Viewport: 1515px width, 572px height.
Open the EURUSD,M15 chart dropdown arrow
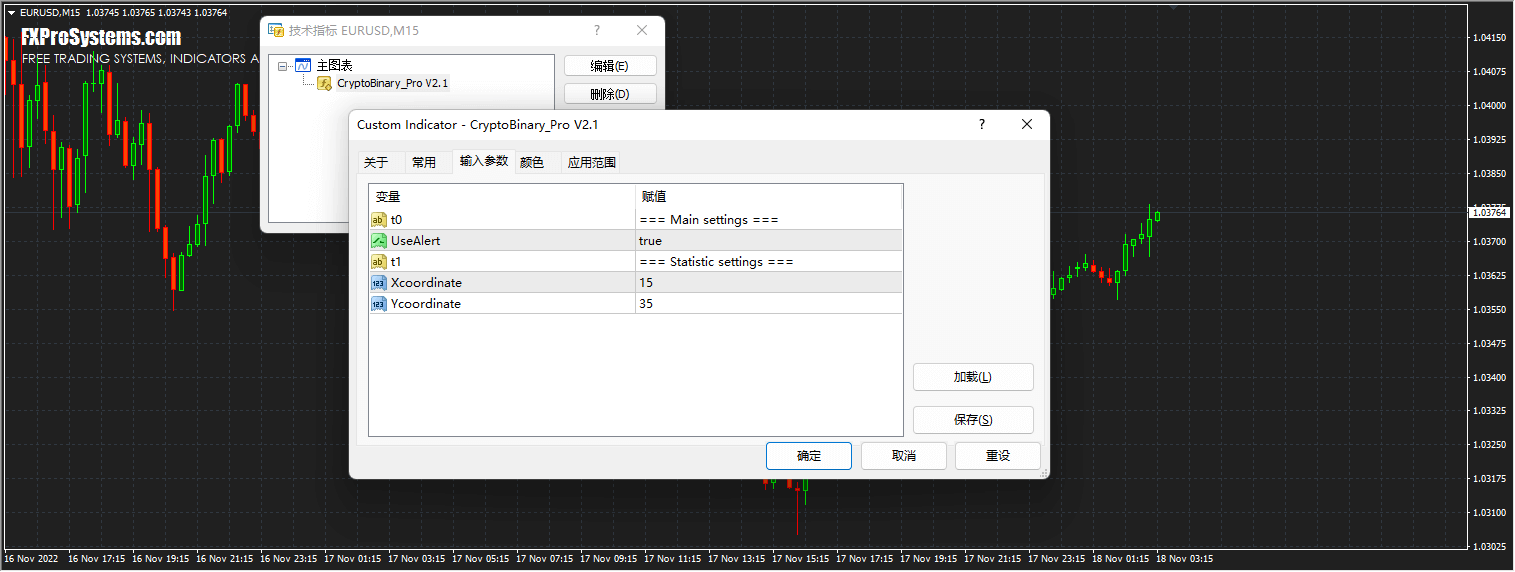pyautogui.click(x=11, y=12)
